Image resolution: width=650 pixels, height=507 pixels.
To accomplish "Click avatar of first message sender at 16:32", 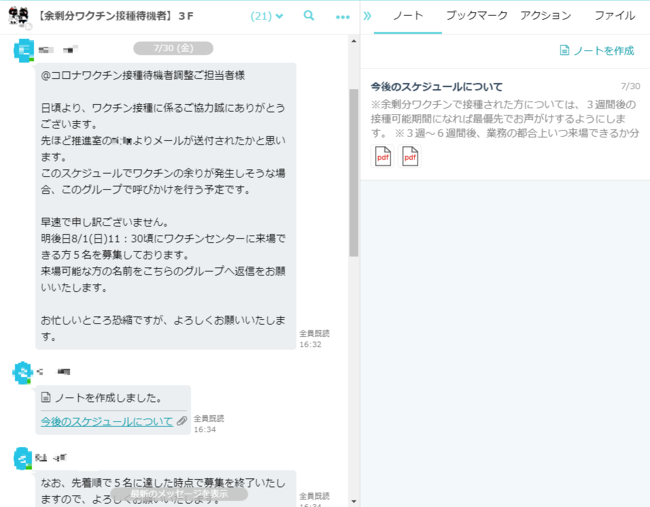I will 23,51.
